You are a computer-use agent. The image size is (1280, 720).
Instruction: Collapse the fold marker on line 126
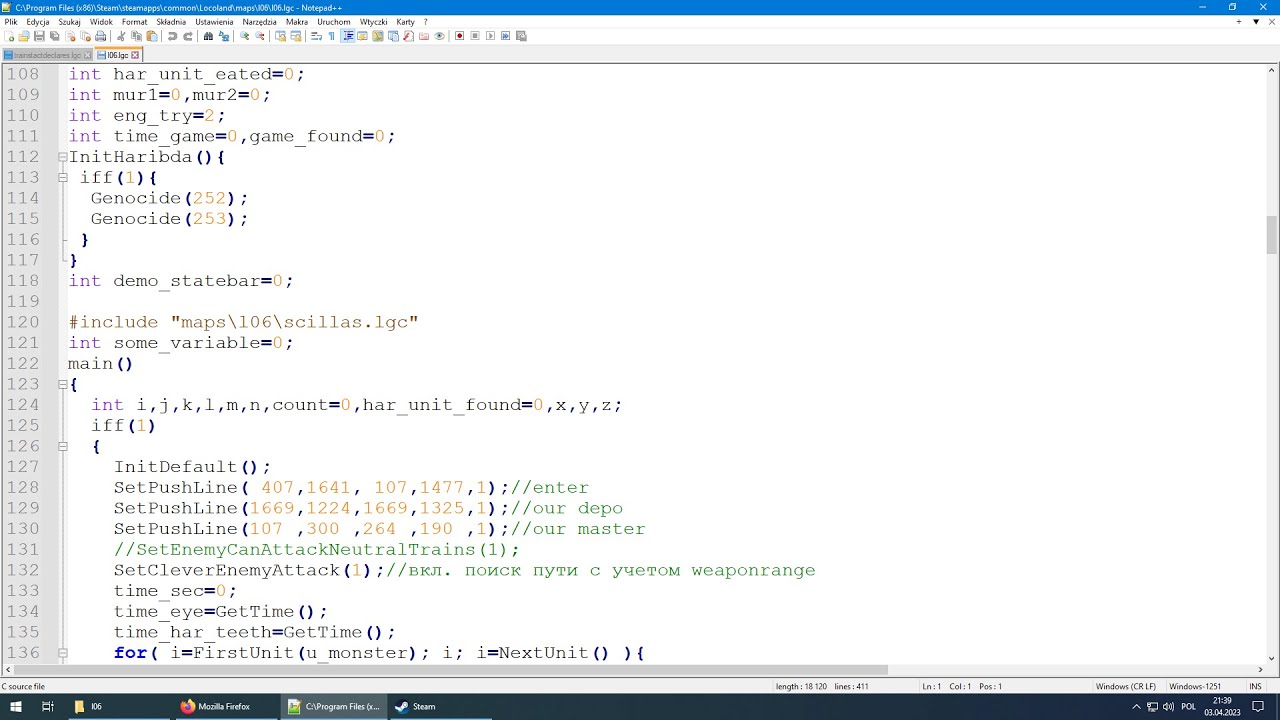point(62,447)
